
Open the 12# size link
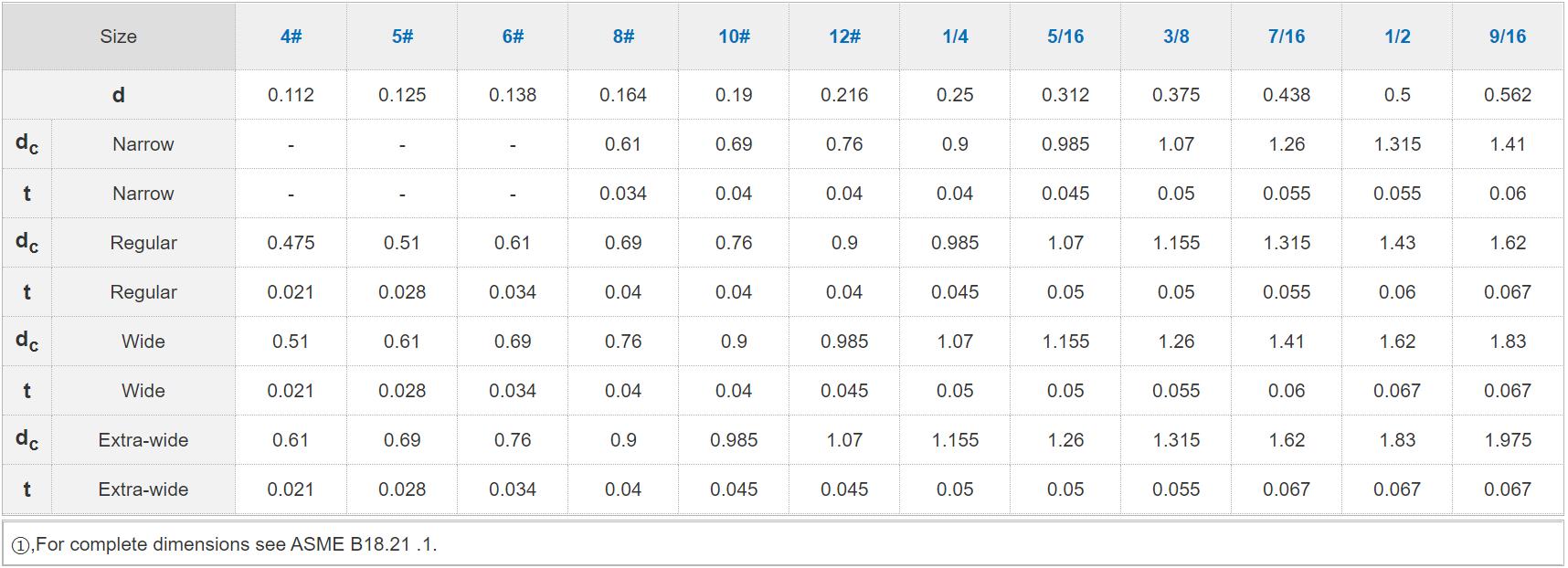(x=844, y=37)
